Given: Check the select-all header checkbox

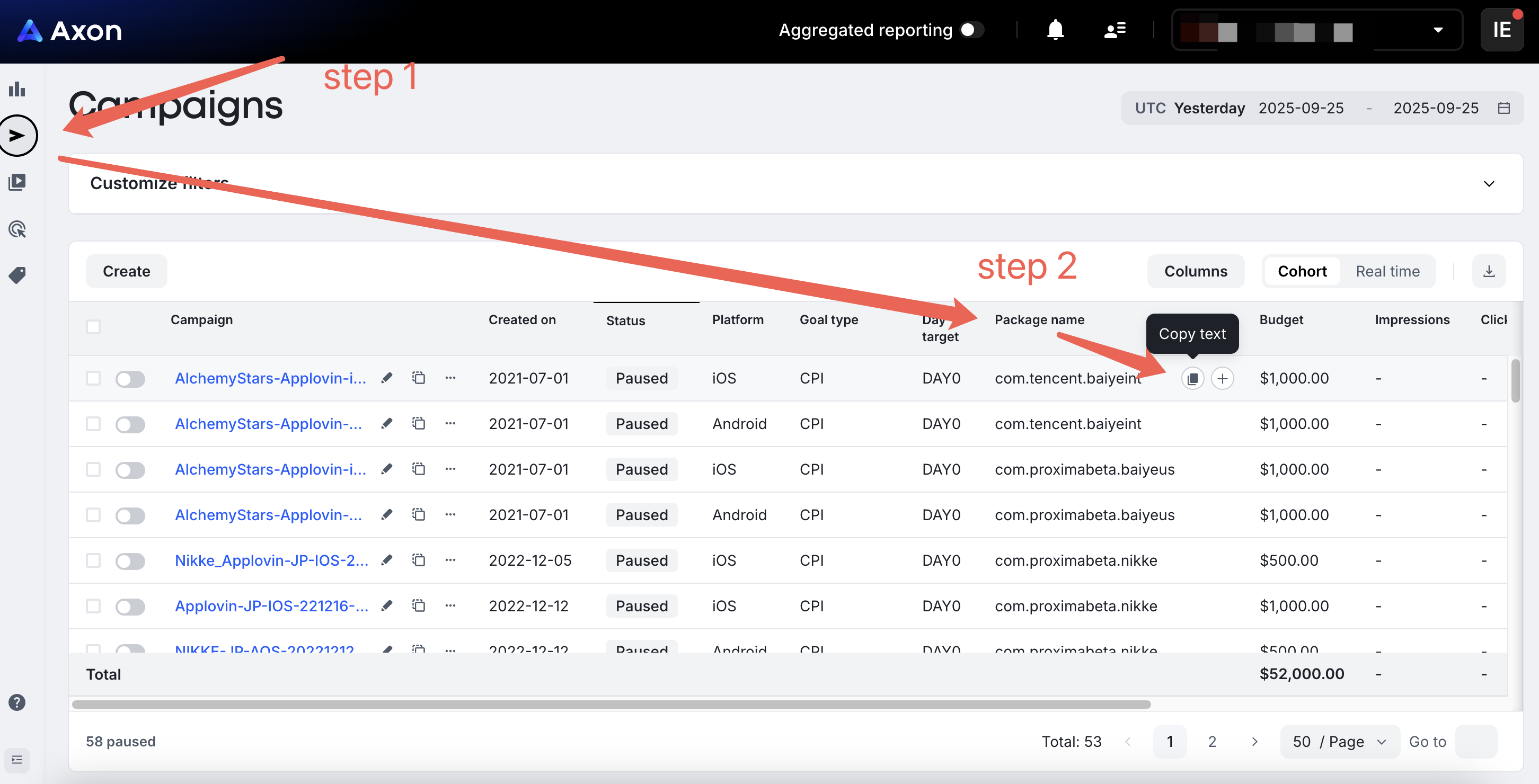Looking at the screenshot, I should [x=93, y=327].
